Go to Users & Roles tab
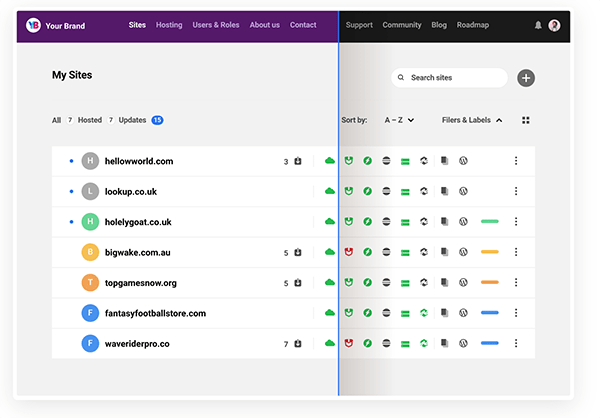The image size is (600, 418). 217,25
